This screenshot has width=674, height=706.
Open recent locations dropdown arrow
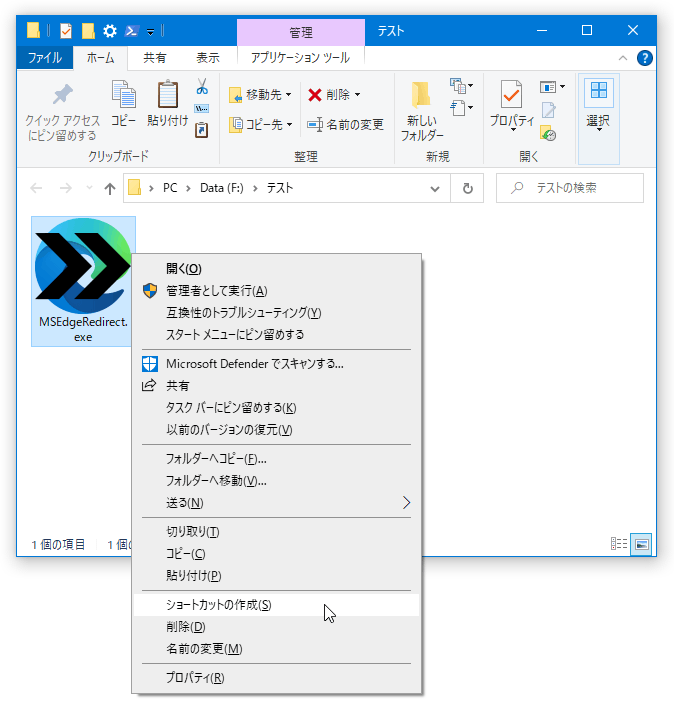89,187
